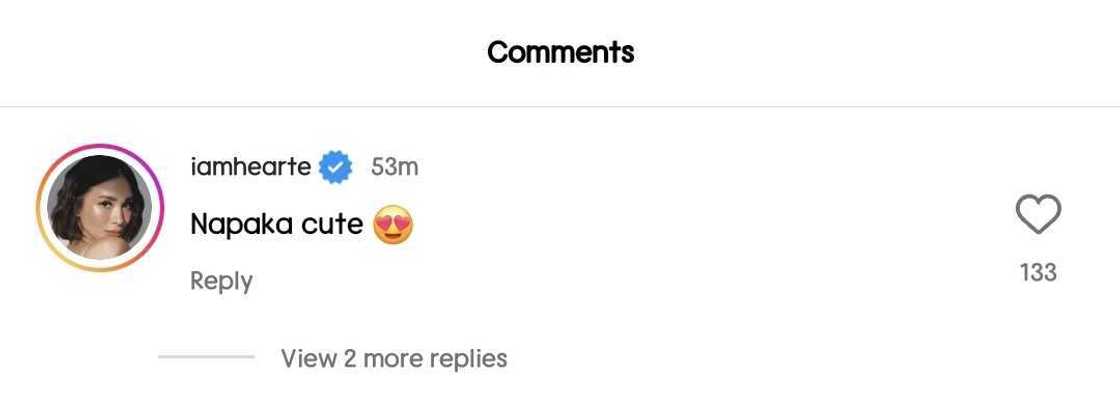Image resolution: width=1120 pixels, height=416 pixels.
Task: Open iamhearte's profile picture
Action: tap(99, 208)
